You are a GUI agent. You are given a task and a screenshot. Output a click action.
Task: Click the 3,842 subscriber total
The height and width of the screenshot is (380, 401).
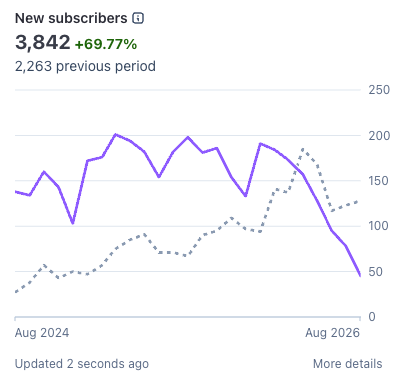[43, 43]
